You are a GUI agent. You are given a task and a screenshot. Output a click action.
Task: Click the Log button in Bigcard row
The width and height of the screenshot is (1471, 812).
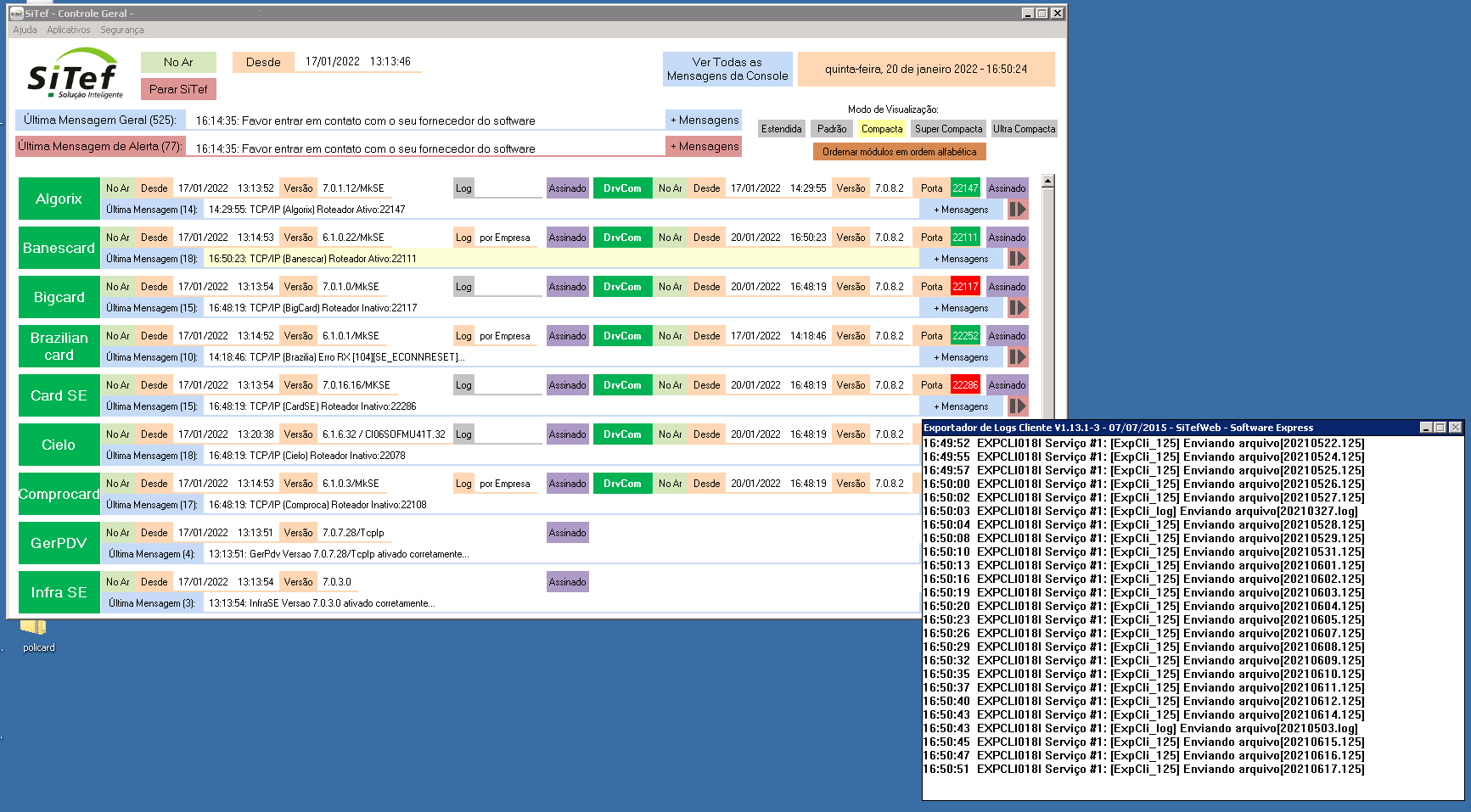pyautogui.click(x=463, y=287)
